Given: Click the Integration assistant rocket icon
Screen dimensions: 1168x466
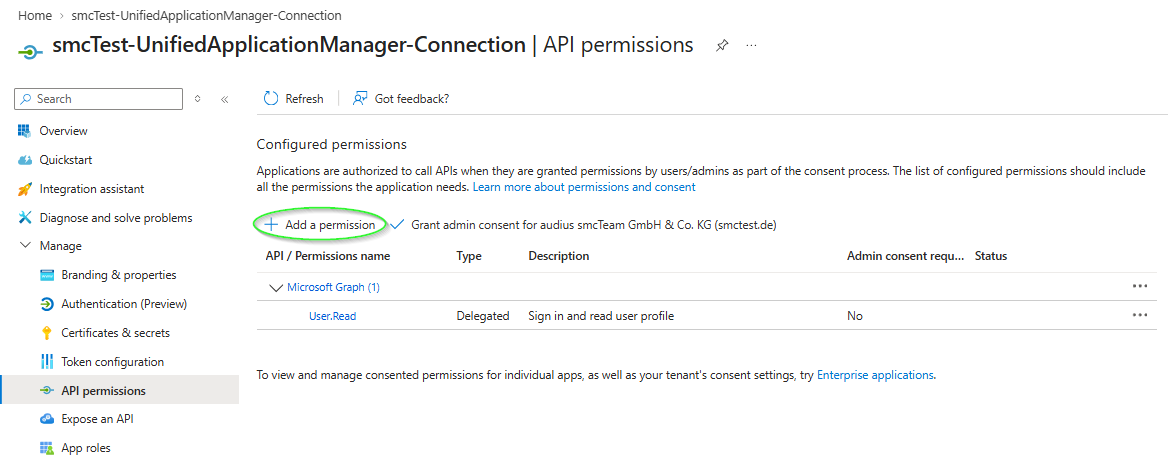Looking at the screenshot, I should coord(25,189).
